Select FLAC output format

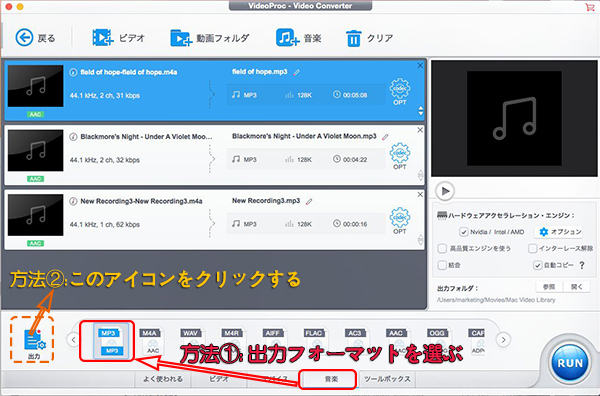[315, 341]
